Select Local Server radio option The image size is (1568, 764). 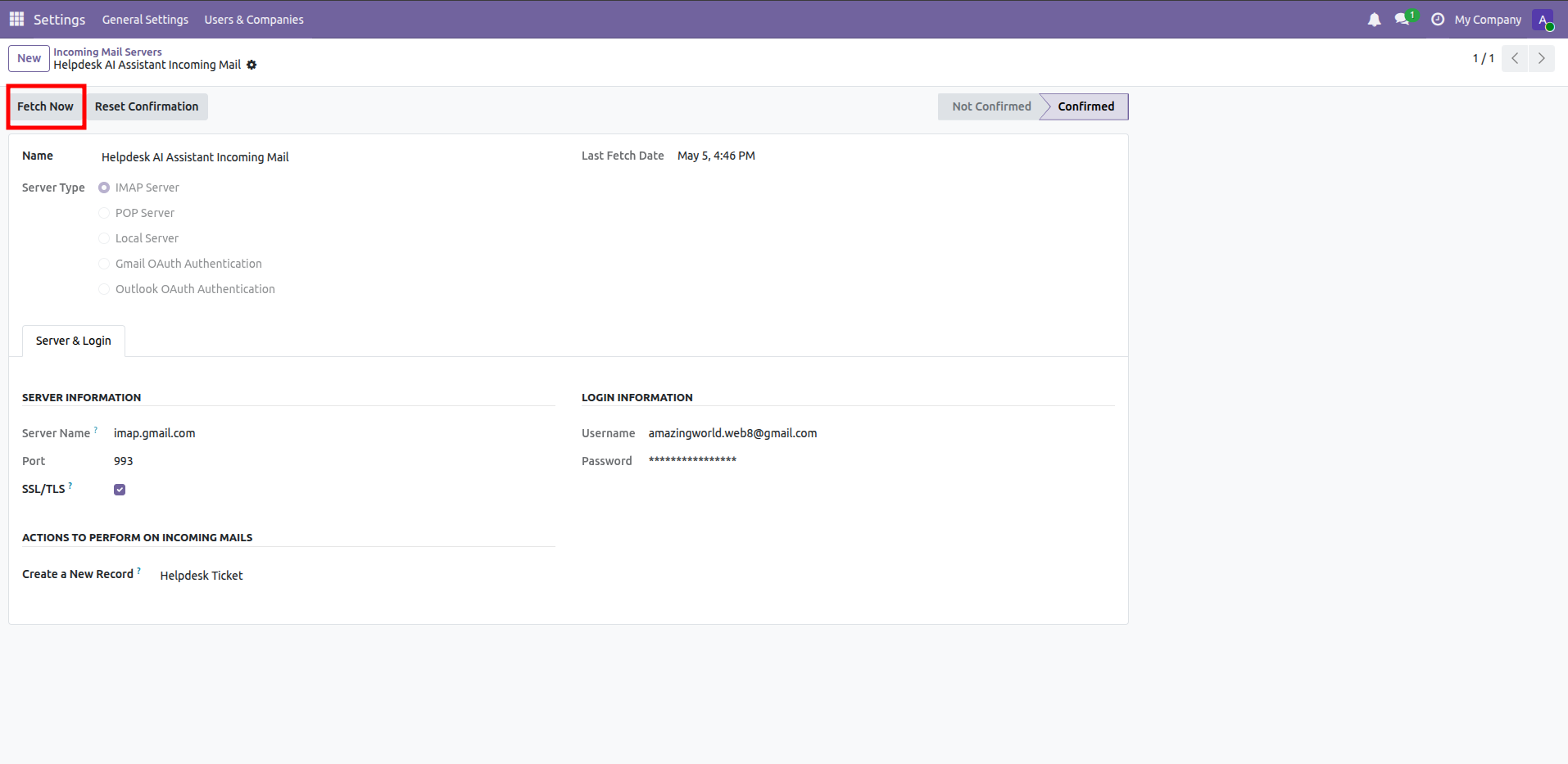pos(104,238)
